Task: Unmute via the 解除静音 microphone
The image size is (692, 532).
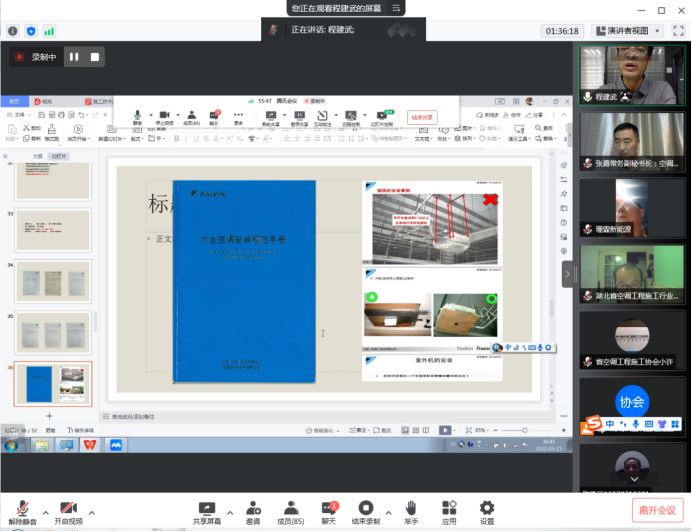Action: (x=22, y=512)
